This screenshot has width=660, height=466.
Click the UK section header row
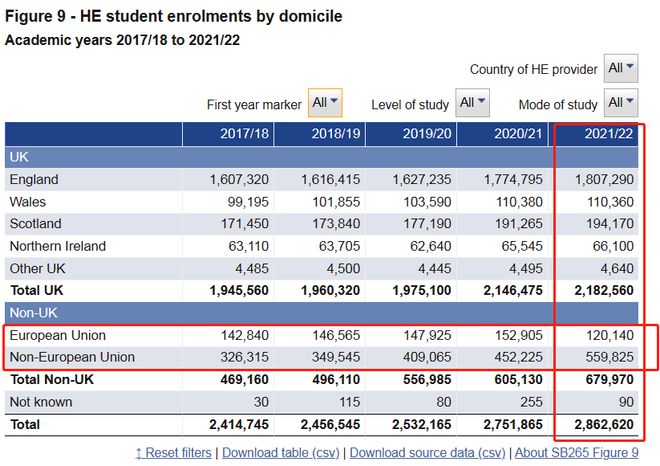tap(322, 157)
